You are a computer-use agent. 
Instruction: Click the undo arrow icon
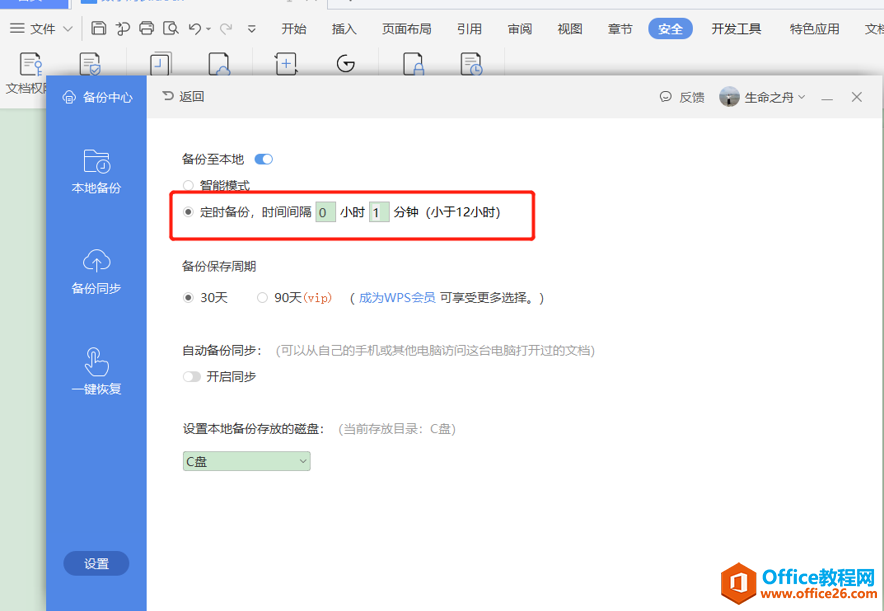point(195,29)
